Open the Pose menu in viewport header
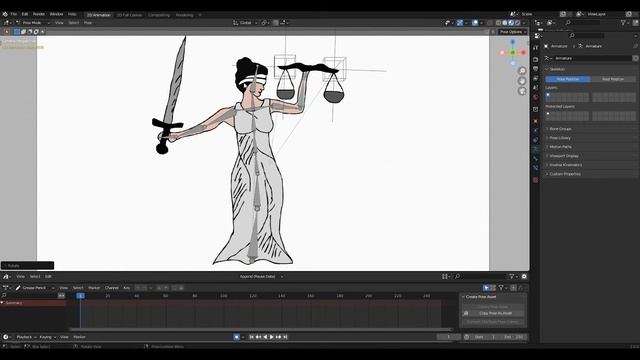Screen dimensions: 640x360 [x=88, y=23]
